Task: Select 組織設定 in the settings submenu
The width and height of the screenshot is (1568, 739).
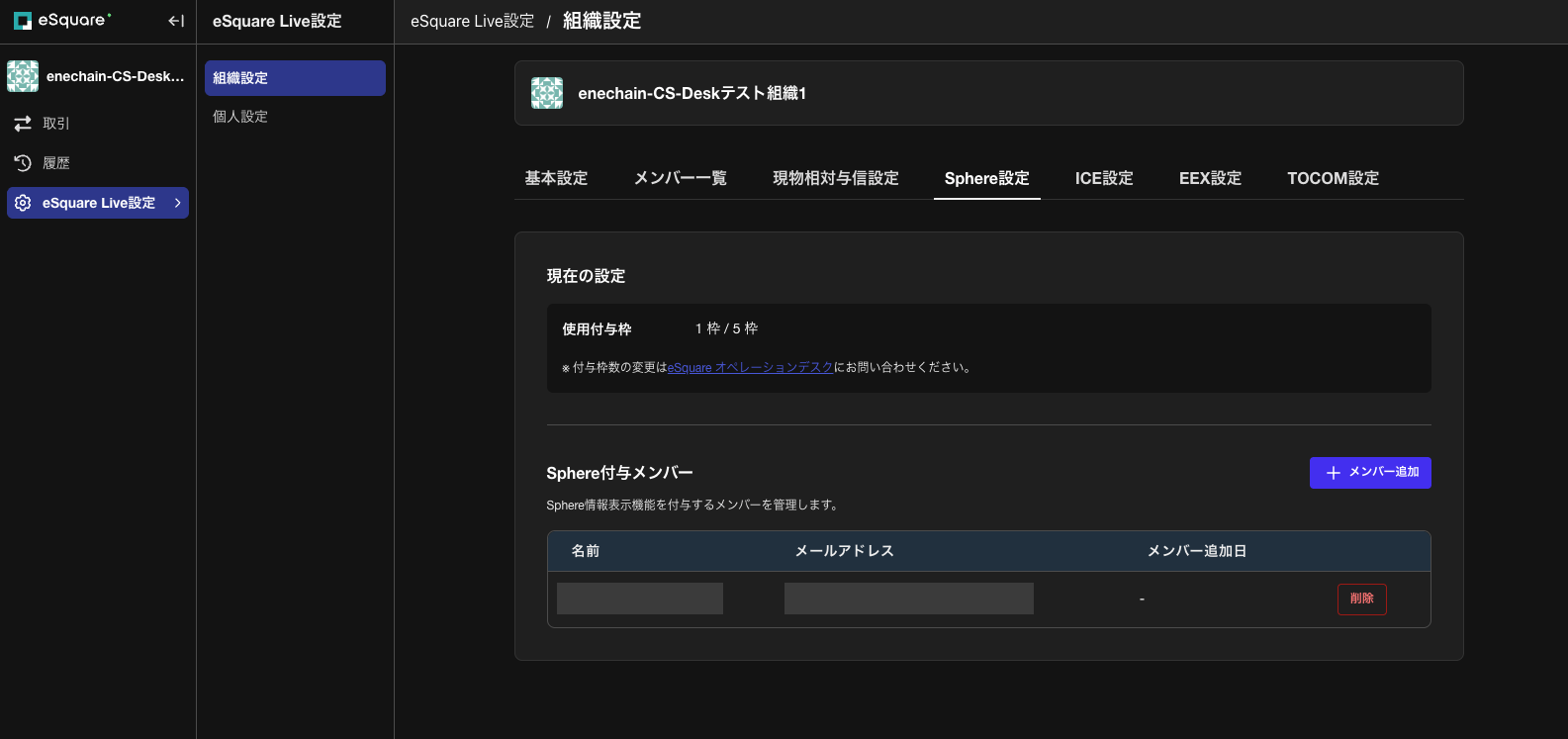Action: (x=295, y=78)
